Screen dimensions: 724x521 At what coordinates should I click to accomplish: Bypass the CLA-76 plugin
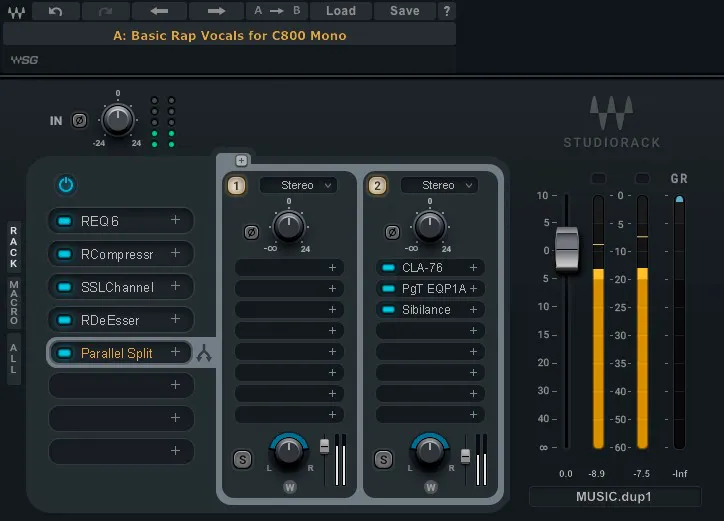pyautogui.click(x=389, y=267)
